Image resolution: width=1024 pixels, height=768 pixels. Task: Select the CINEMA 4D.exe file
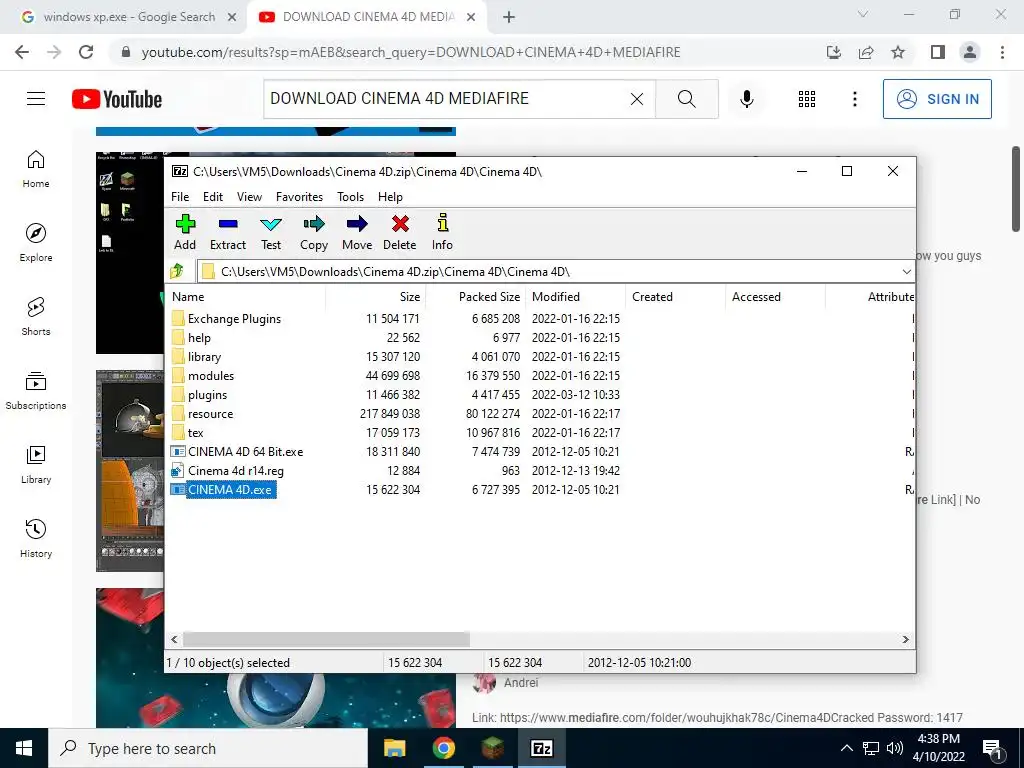tap(230, 489)
